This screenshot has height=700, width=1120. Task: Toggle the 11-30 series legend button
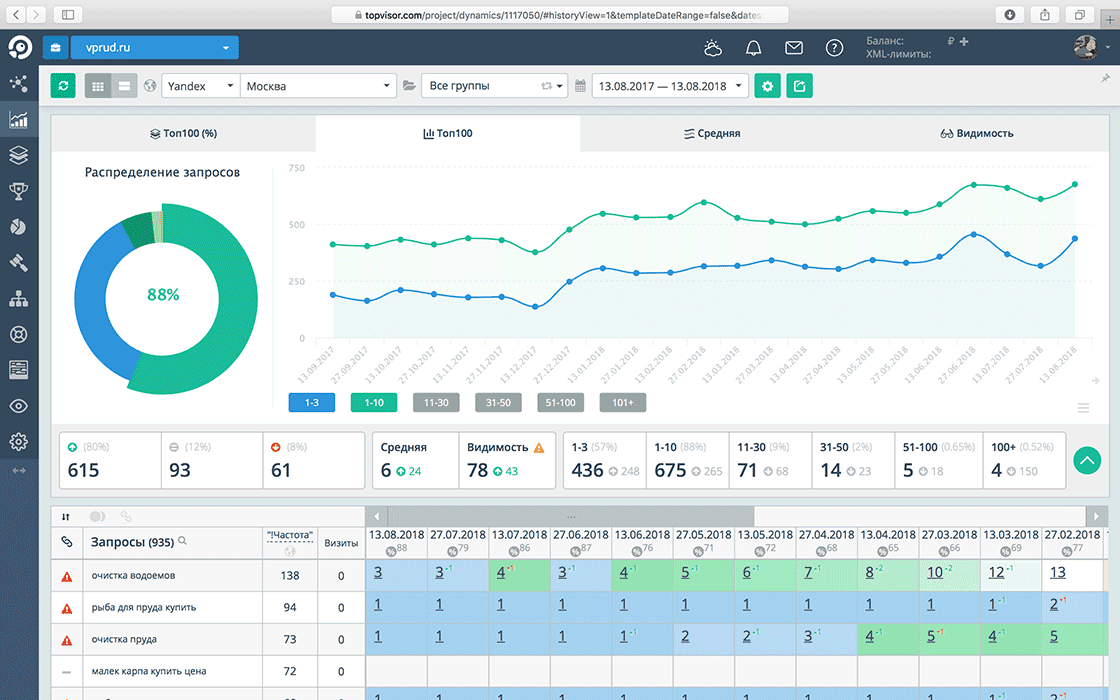coord(436,402)
